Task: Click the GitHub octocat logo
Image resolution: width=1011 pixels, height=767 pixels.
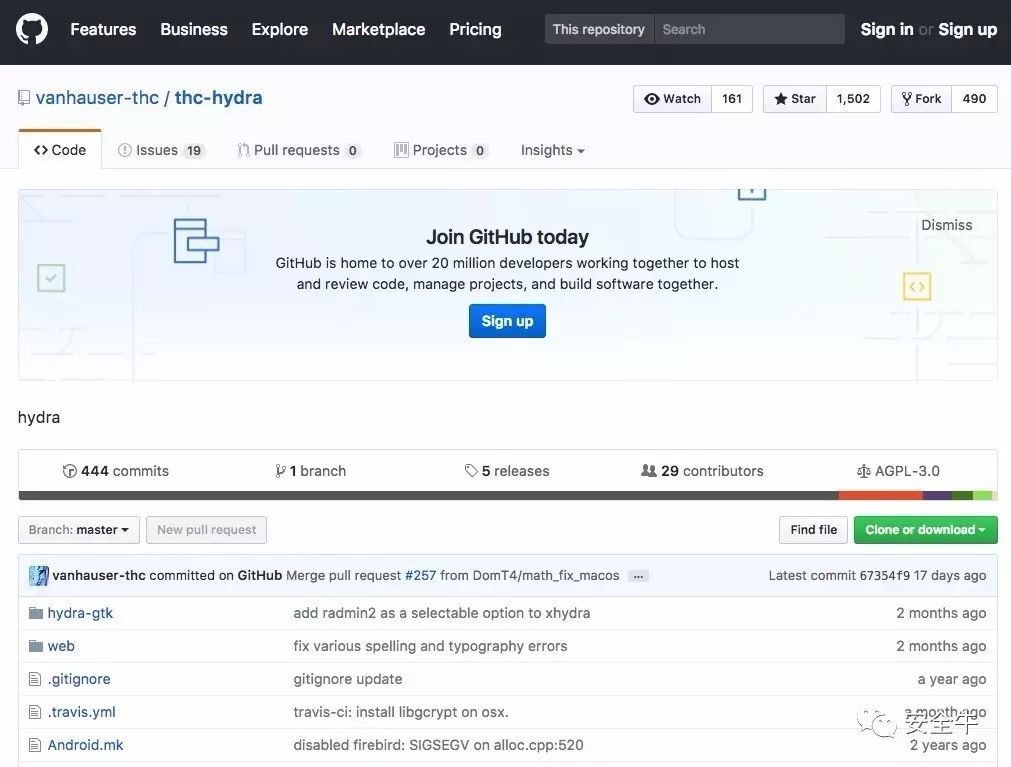Action: (x=32, y=29)
